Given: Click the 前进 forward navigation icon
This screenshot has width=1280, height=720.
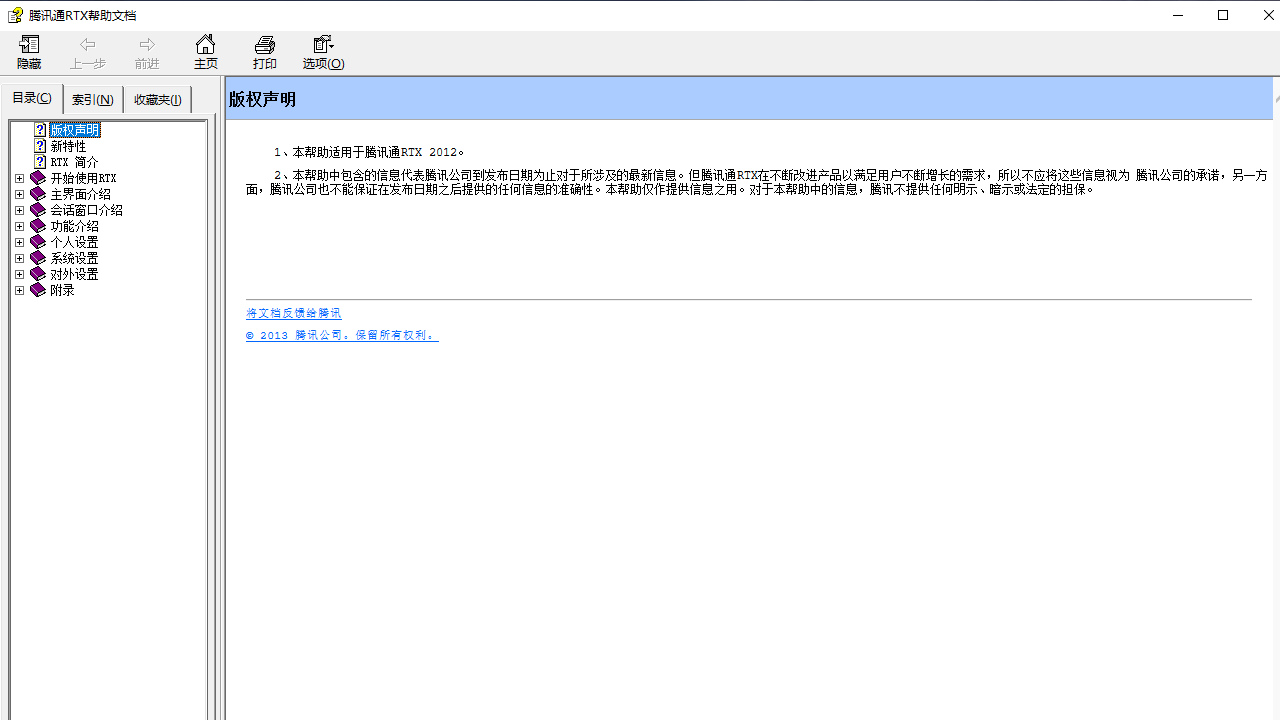Looking at the screenshot, I should pos(146,52).
